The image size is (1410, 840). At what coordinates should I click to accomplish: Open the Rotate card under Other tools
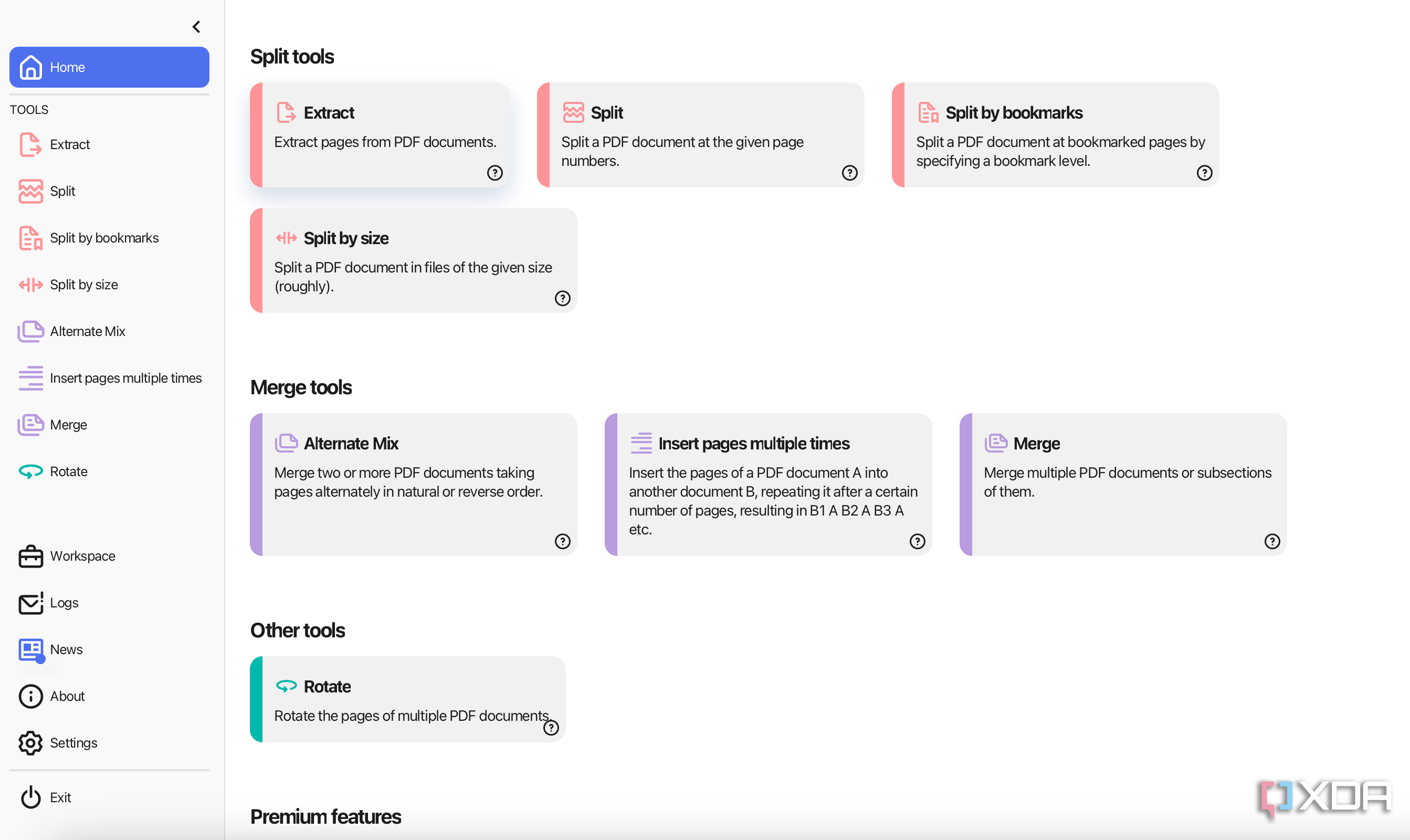coord(408,699)
